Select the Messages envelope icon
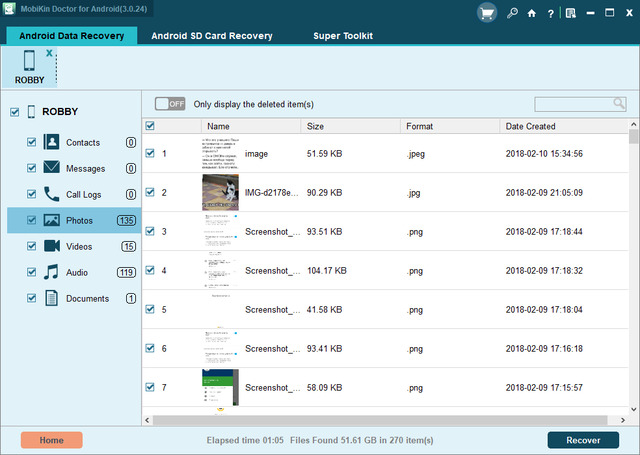The image size is (640, 455). click(x=52, y=168)
